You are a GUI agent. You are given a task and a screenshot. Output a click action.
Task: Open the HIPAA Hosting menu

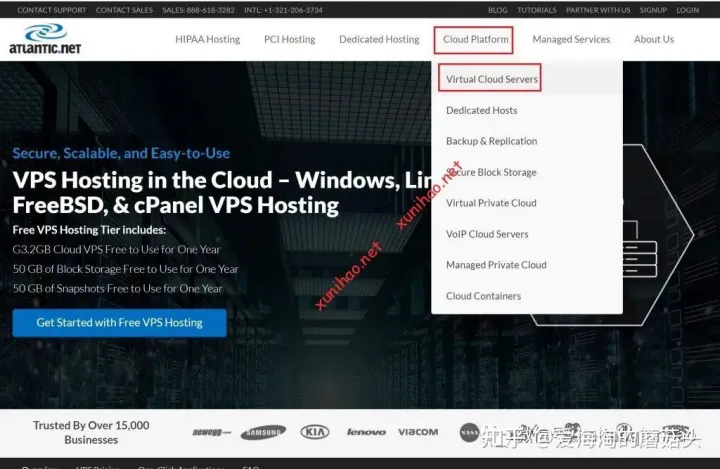point(208,40)
